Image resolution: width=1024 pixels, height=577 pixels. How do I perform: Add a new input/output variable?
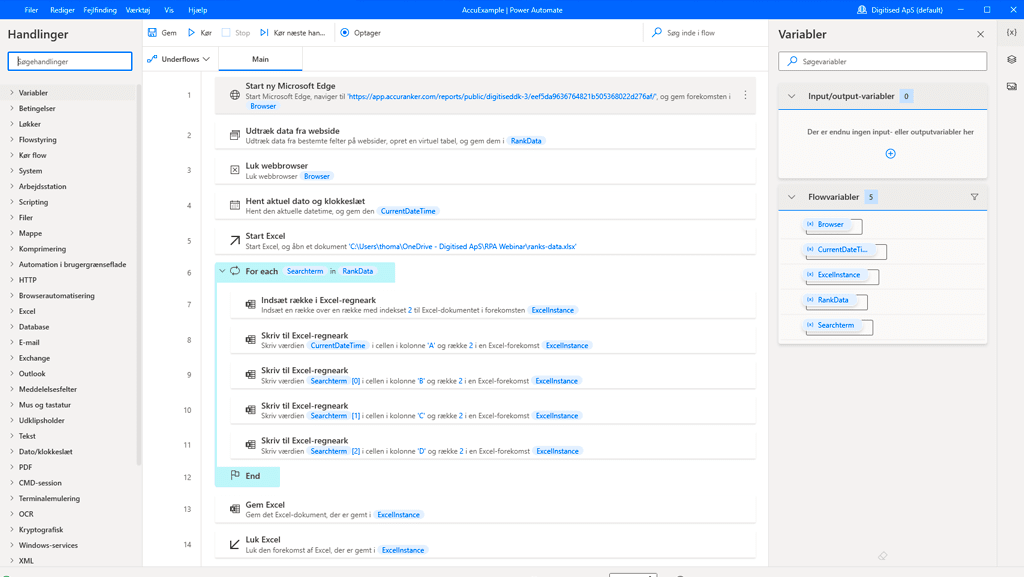(890, 153)
